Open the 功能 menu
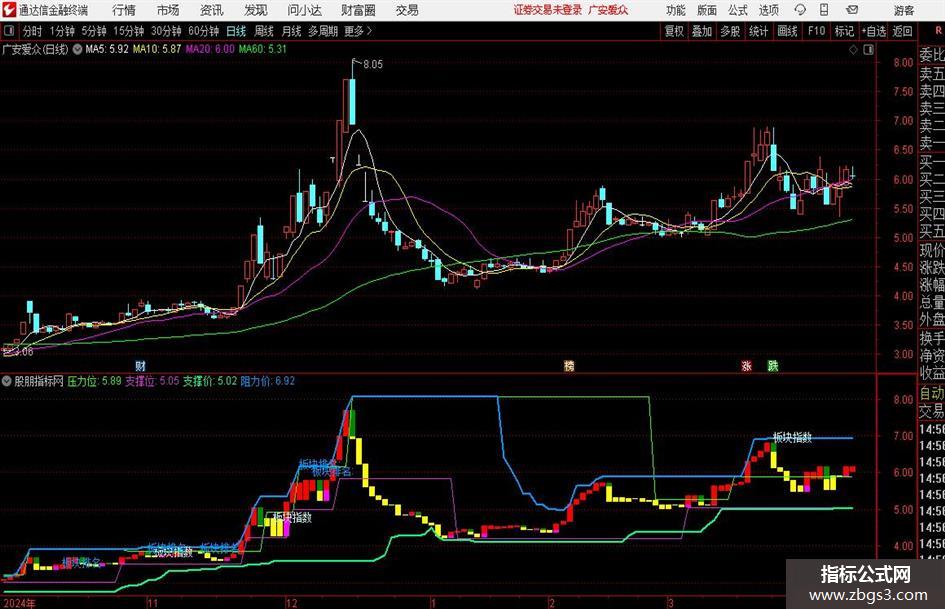Screen dimensions: 945x609 676,10
